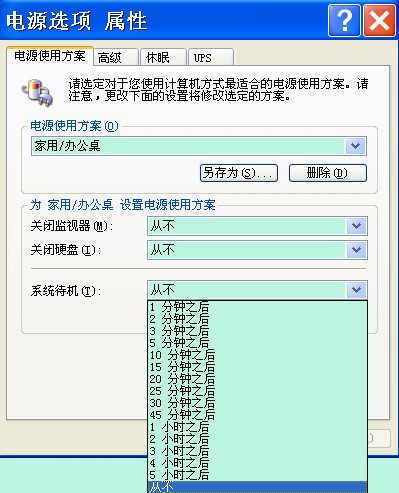The image size is (399, 493).
Task: Select 45 分钟之后 in standby list
Action: pyautogui.click(x=257, y=415)
